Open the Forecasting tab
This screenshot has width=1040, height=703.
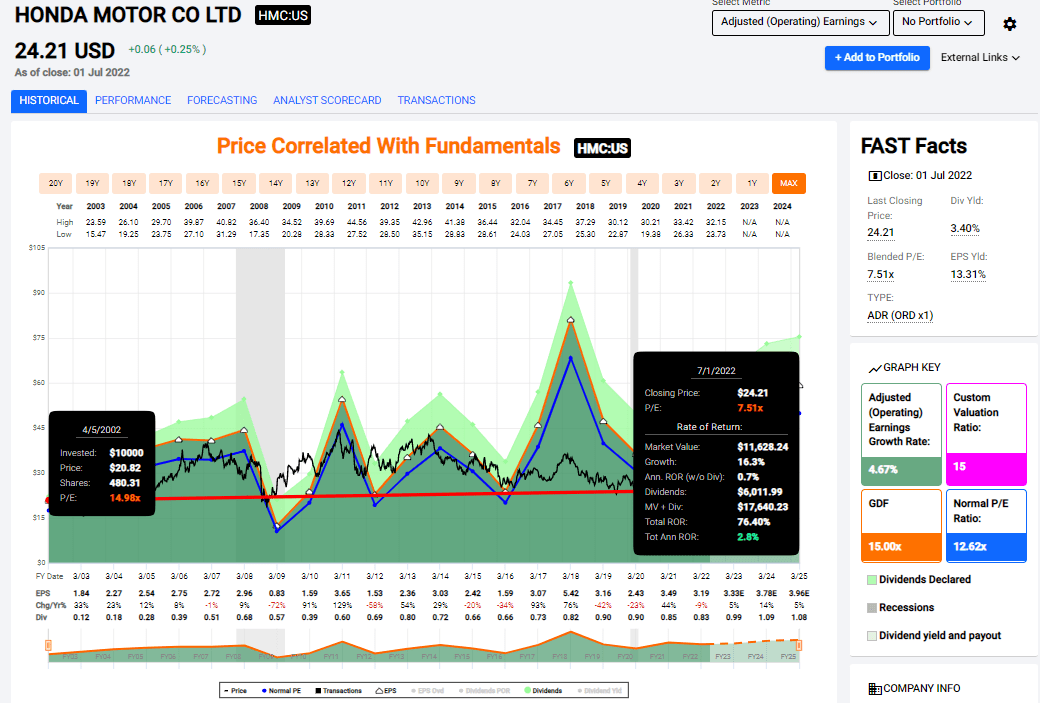[x=222, y=101]
